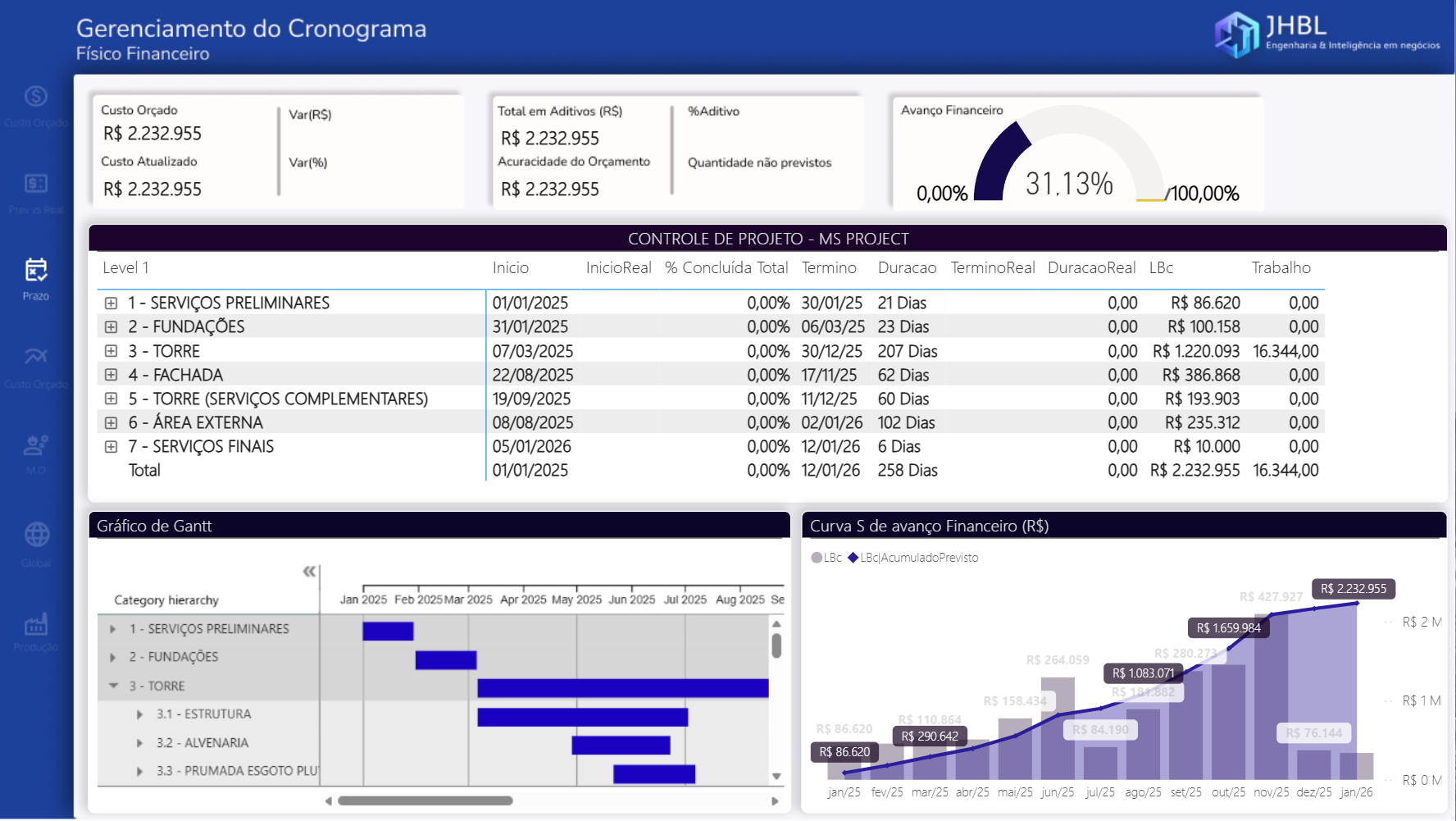
Task: Select the Acuracidade do Orçamento value
Action: point(550,189)
